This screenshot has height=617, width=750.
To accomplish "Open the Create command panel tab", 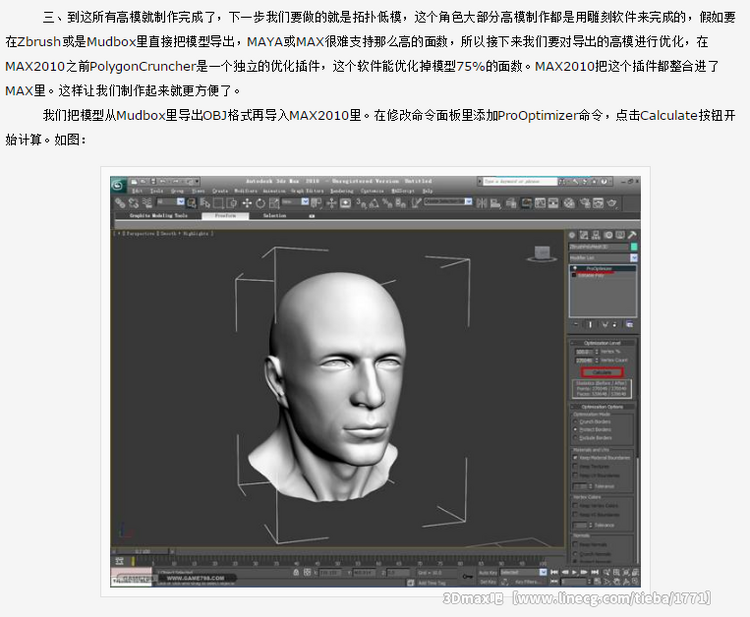I will tap(572, 235).
